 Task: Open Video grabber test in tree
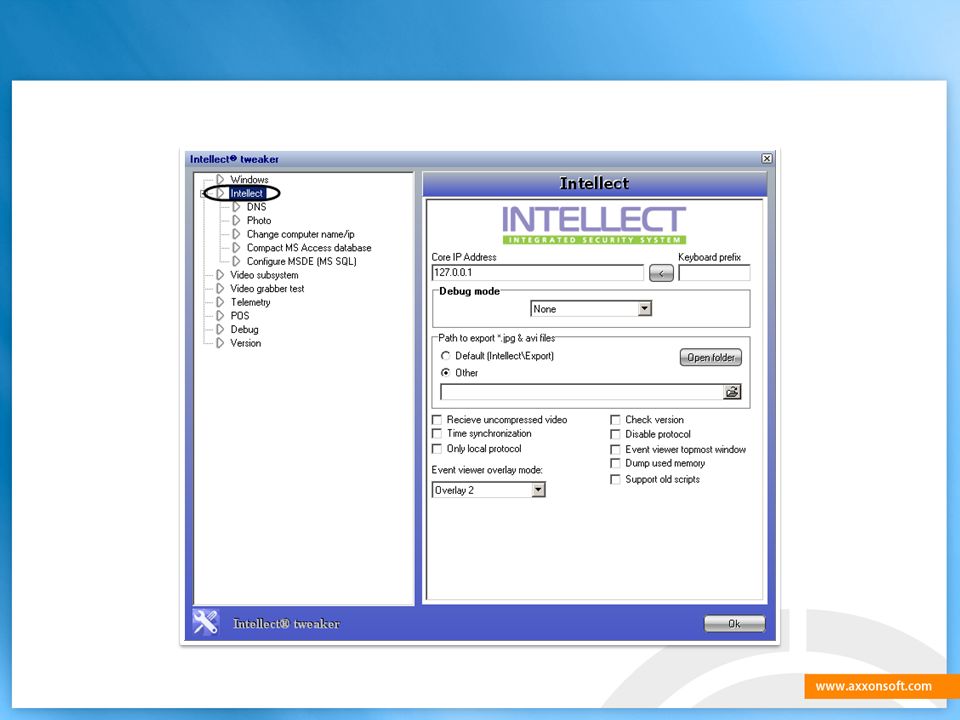click(x=267, y=288)
